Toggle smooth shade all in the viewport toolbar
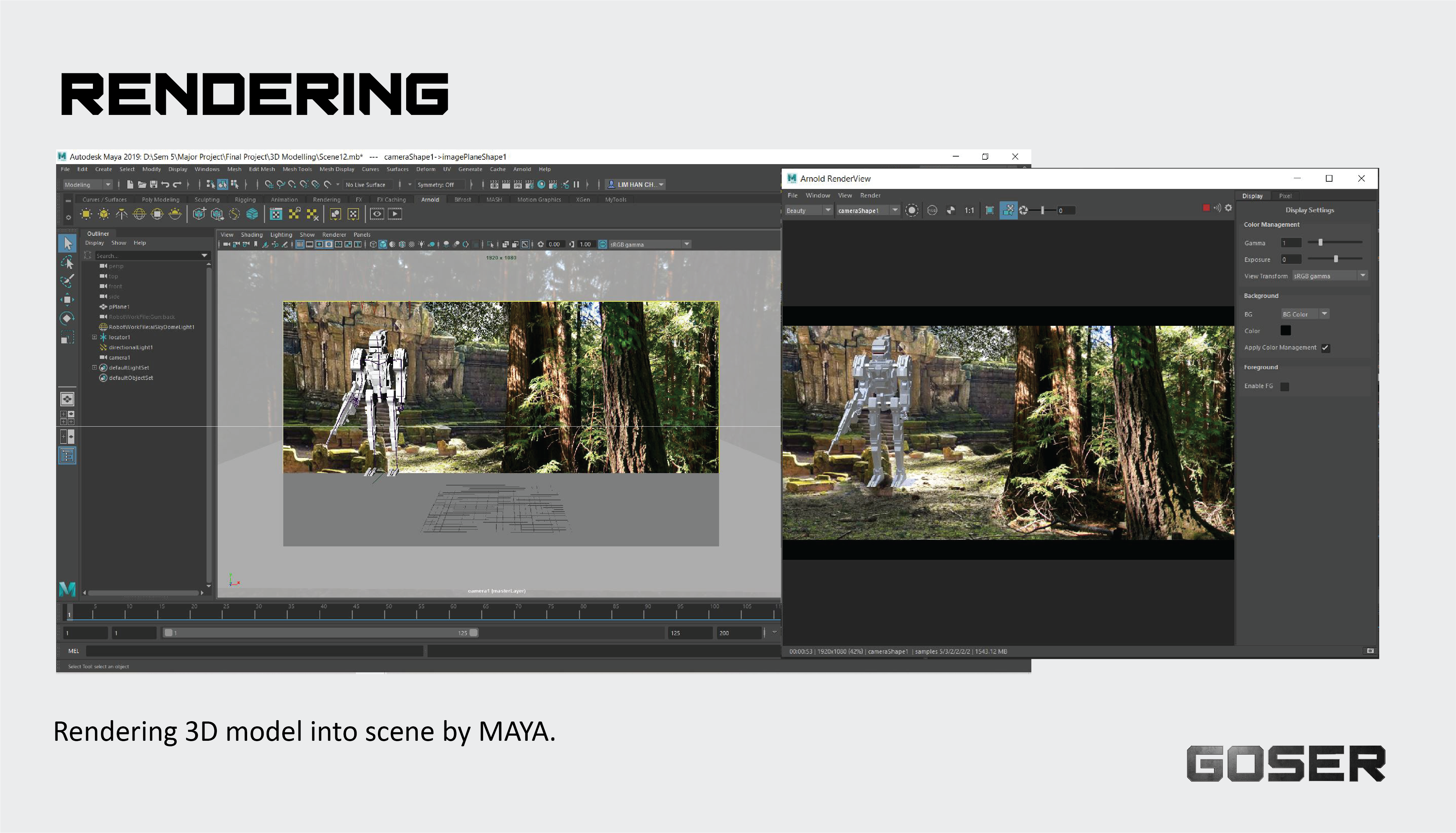Viewport: 1456px width, 833px height. (383, 244)
